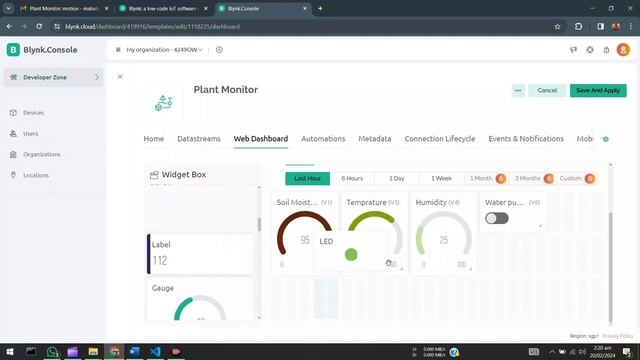Click the circular icon next to organization name
Image resolution: width=640 pixels, height=360 pixels.
(219, 50)
